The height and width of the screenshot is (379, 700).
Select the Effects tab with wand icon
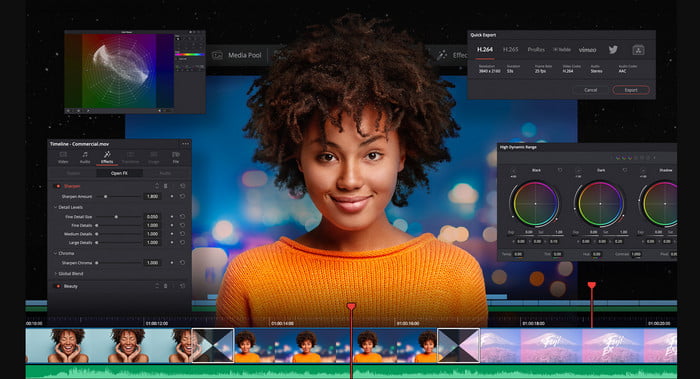(107, 157)
